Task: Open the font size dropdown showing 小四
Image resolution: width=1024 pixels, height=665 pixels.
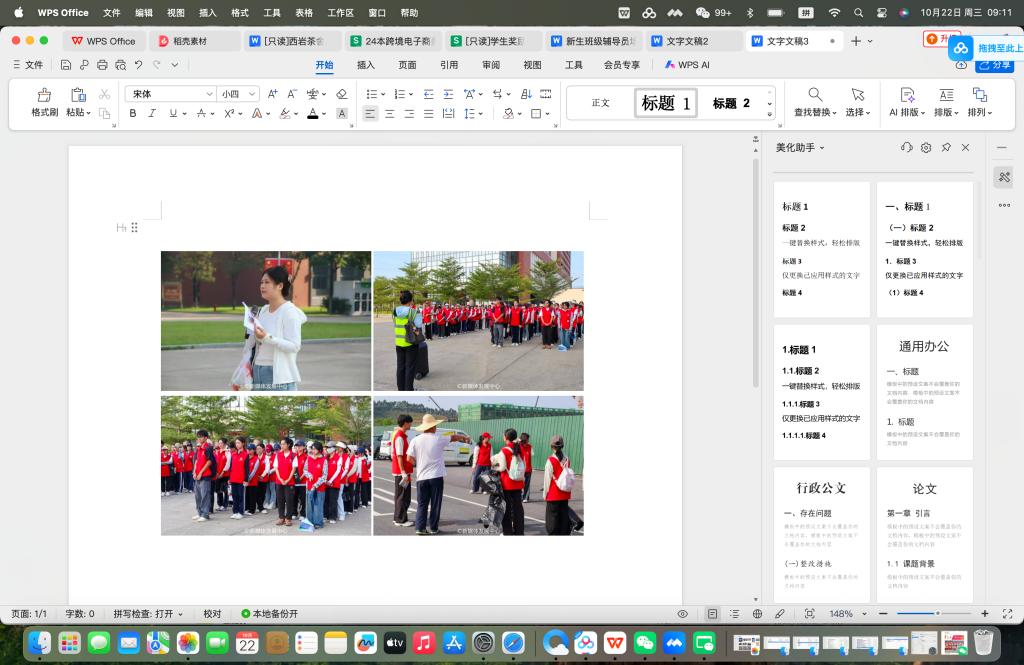Action: [x=251, y=94]
